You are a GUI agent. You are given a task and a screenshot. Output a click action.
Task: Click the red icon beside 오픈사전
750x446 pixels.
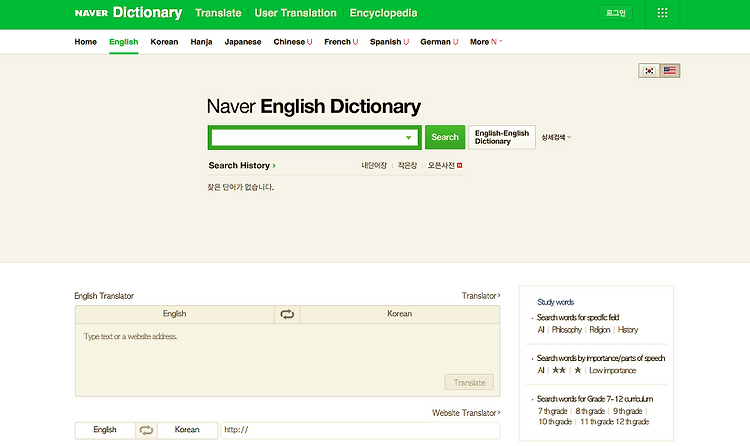460,166
